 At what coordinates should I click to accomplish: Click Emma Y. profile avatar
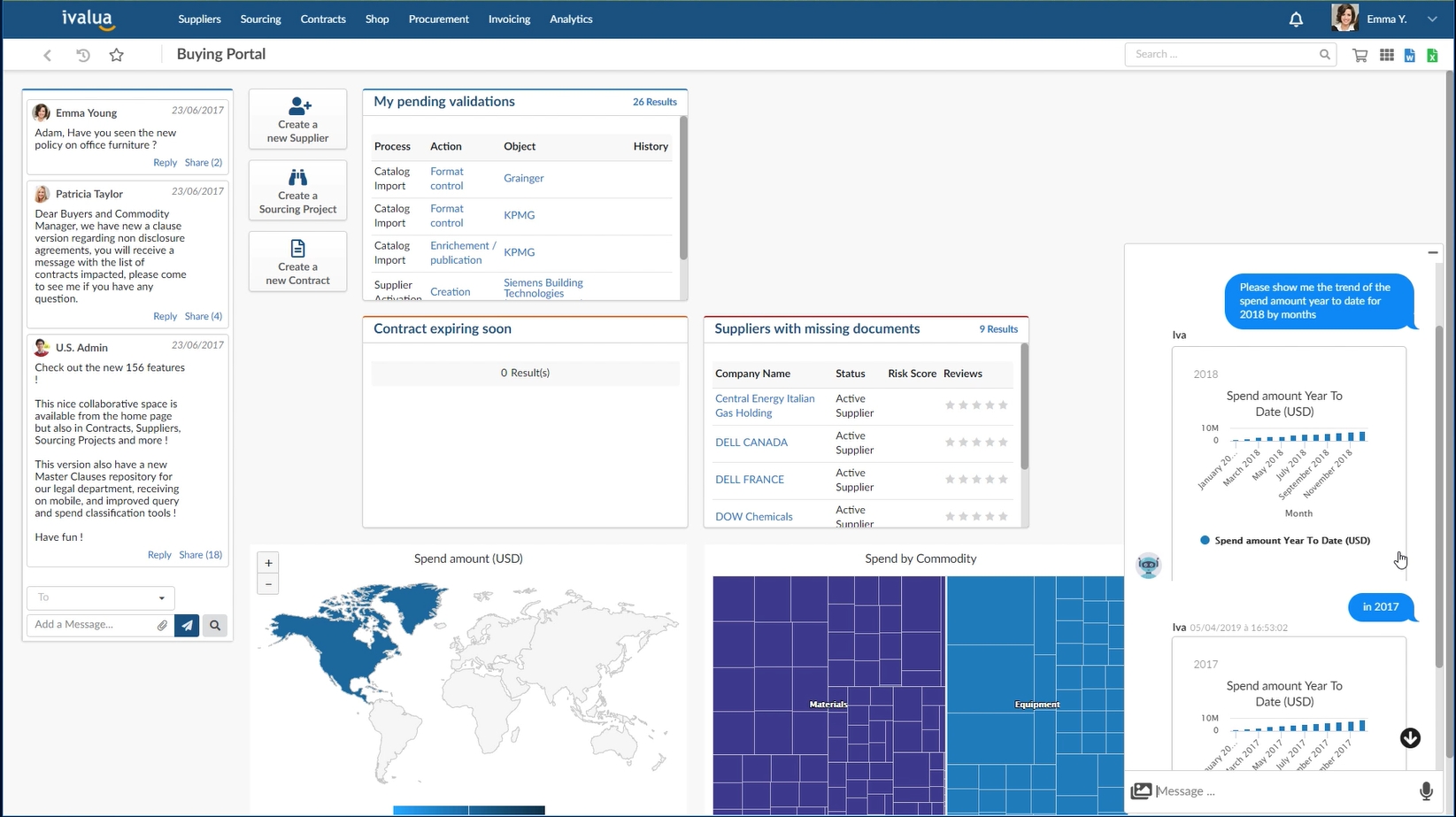point(1344,19)
